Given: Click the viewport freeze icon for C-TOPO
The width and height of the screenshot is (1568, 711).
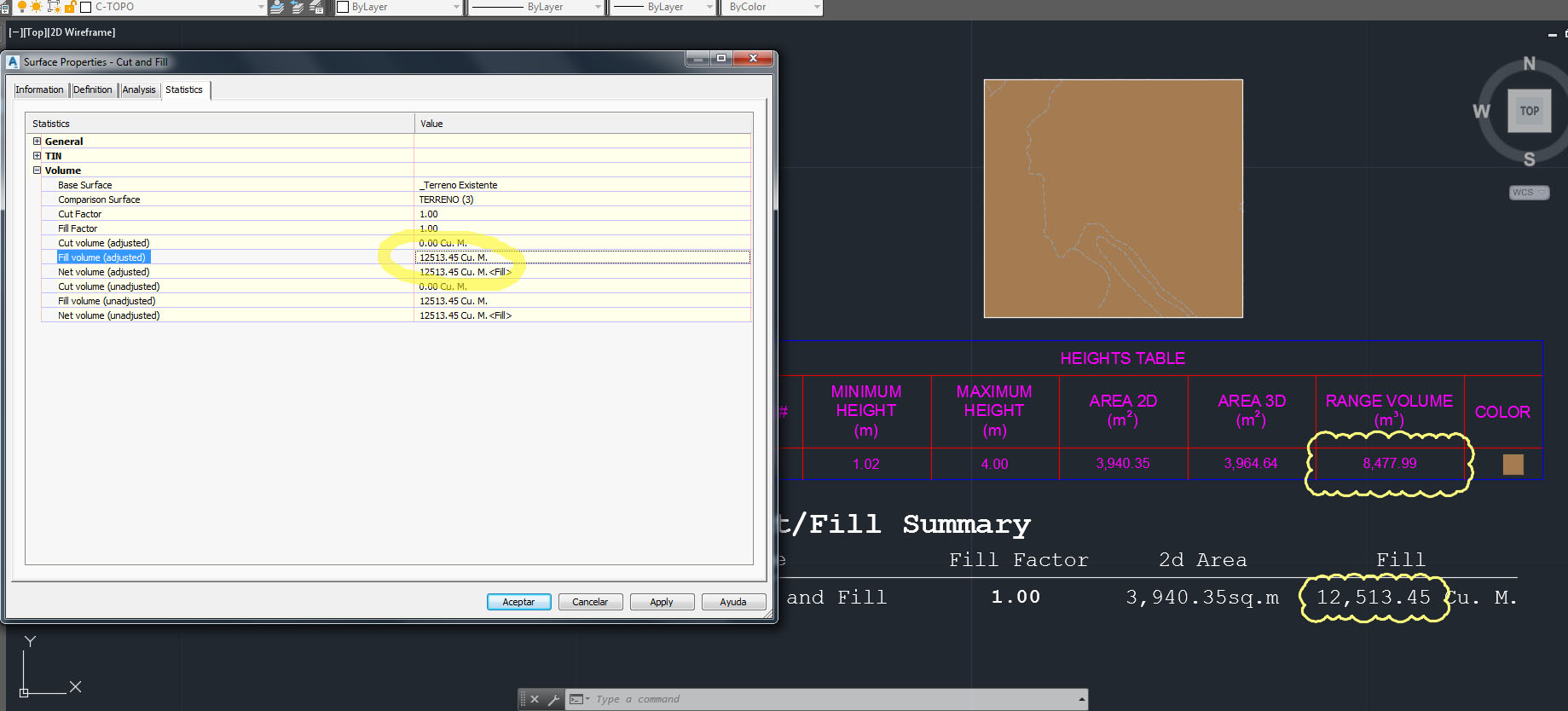Looking at the screenshot, I should [55, 7].
